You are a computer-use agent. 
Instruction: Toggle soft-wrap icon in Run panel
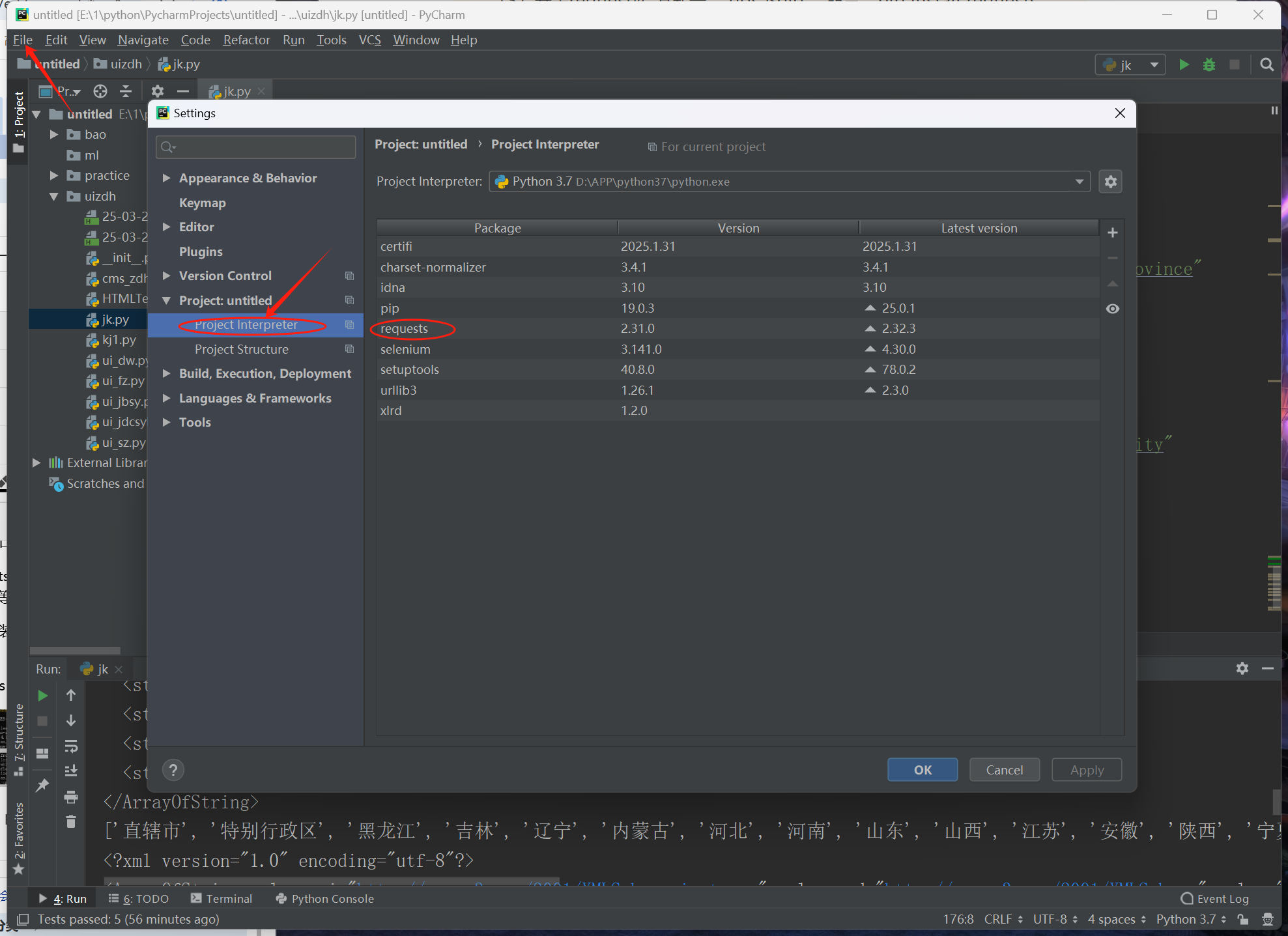coord(71,746)
